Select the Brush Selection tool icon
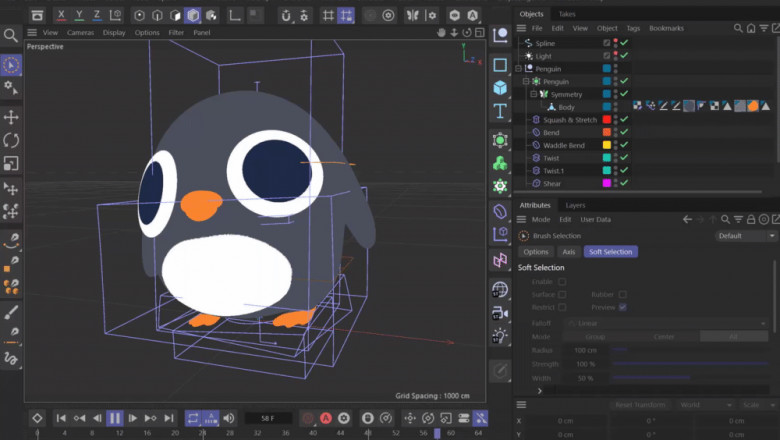This screenshot has height=440, width=780. pyautogui.click(x=11, y=65)
